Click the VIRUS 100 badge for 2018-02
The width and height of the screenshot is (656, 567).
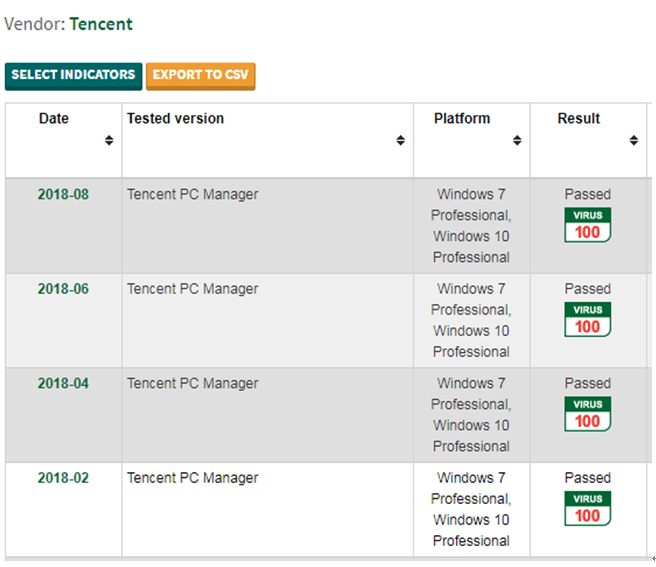(587, 508)
